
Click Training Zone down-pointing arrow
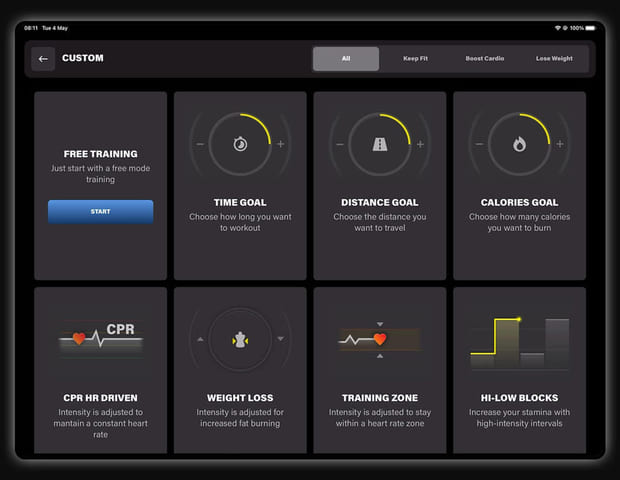point(380,324)
